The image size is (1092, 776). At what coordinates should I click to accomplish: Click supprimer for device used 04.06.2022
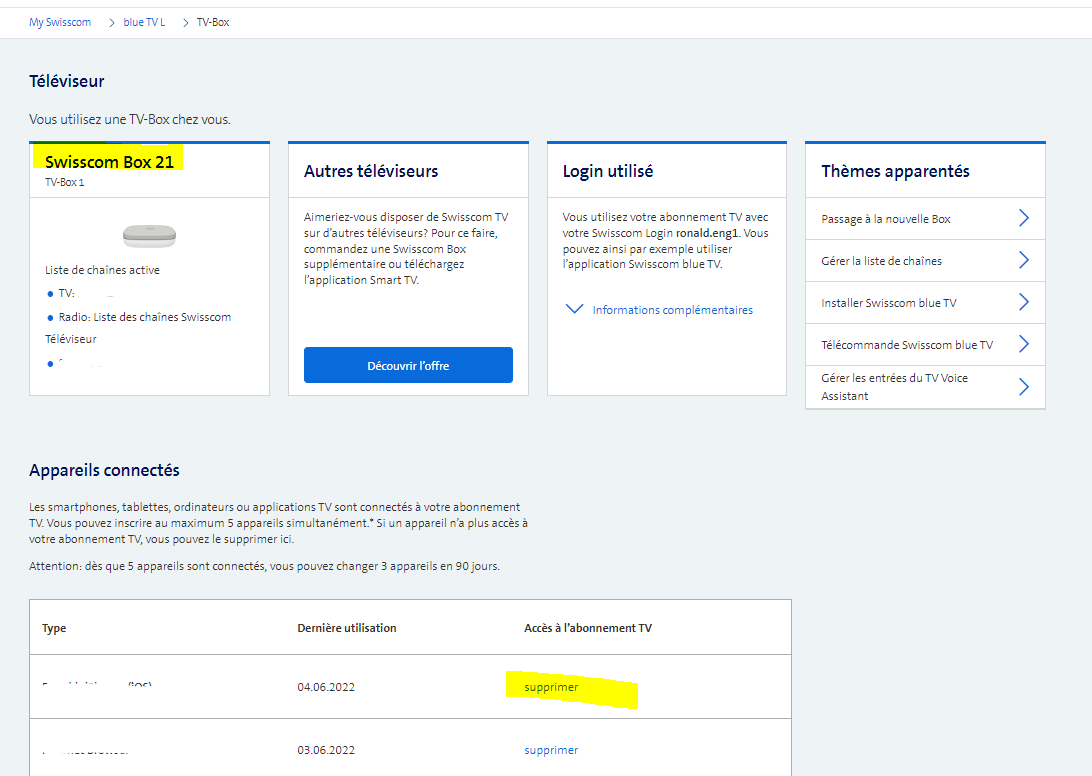click(551, 687)
